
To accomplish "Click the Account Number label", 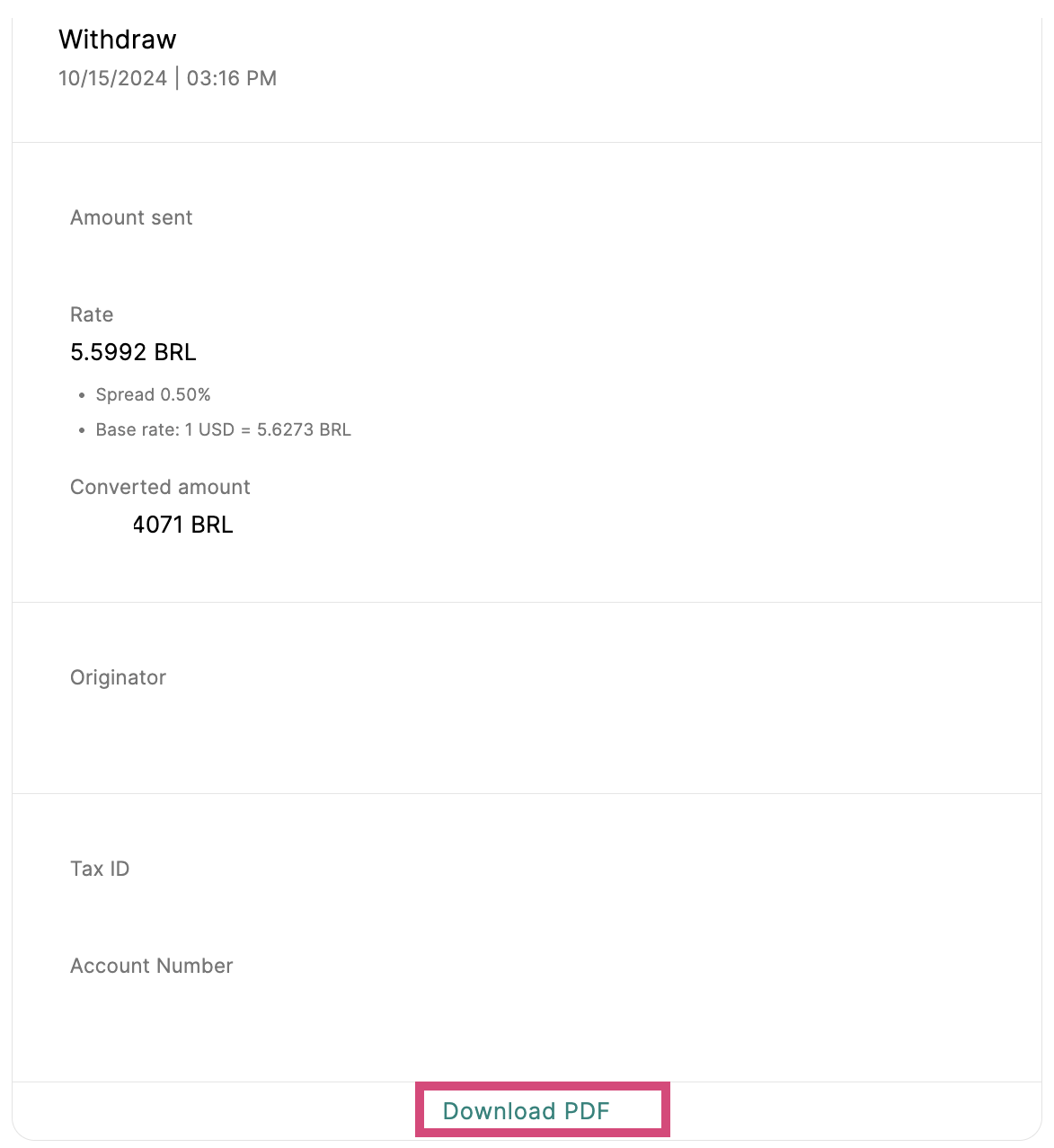I will point(151,966).
